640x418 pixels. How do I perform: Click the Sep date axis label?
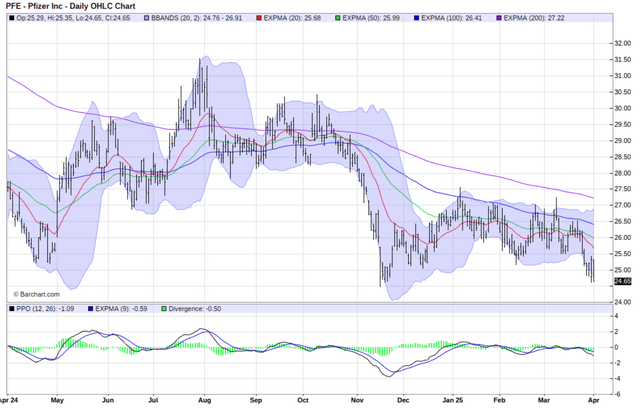click(256, 400)
